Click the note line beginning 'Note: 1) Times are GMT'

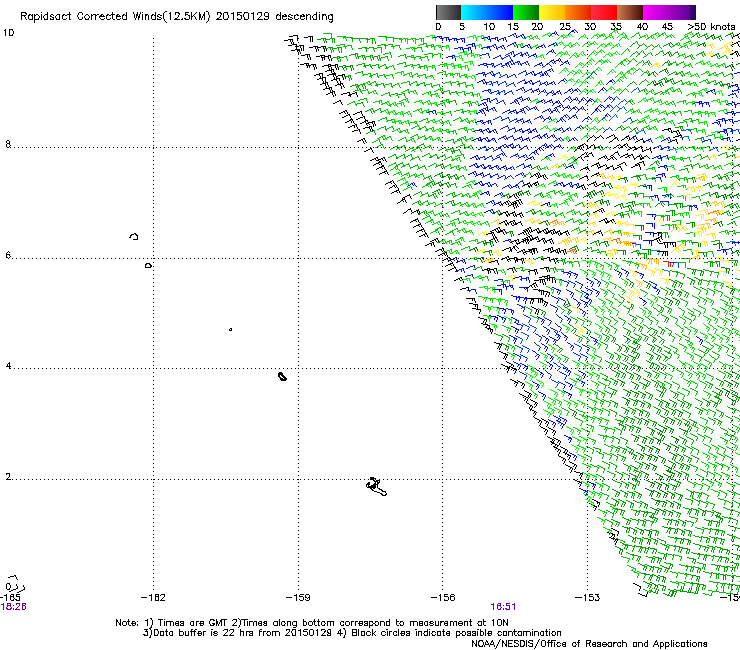click(x=312, y=623)
